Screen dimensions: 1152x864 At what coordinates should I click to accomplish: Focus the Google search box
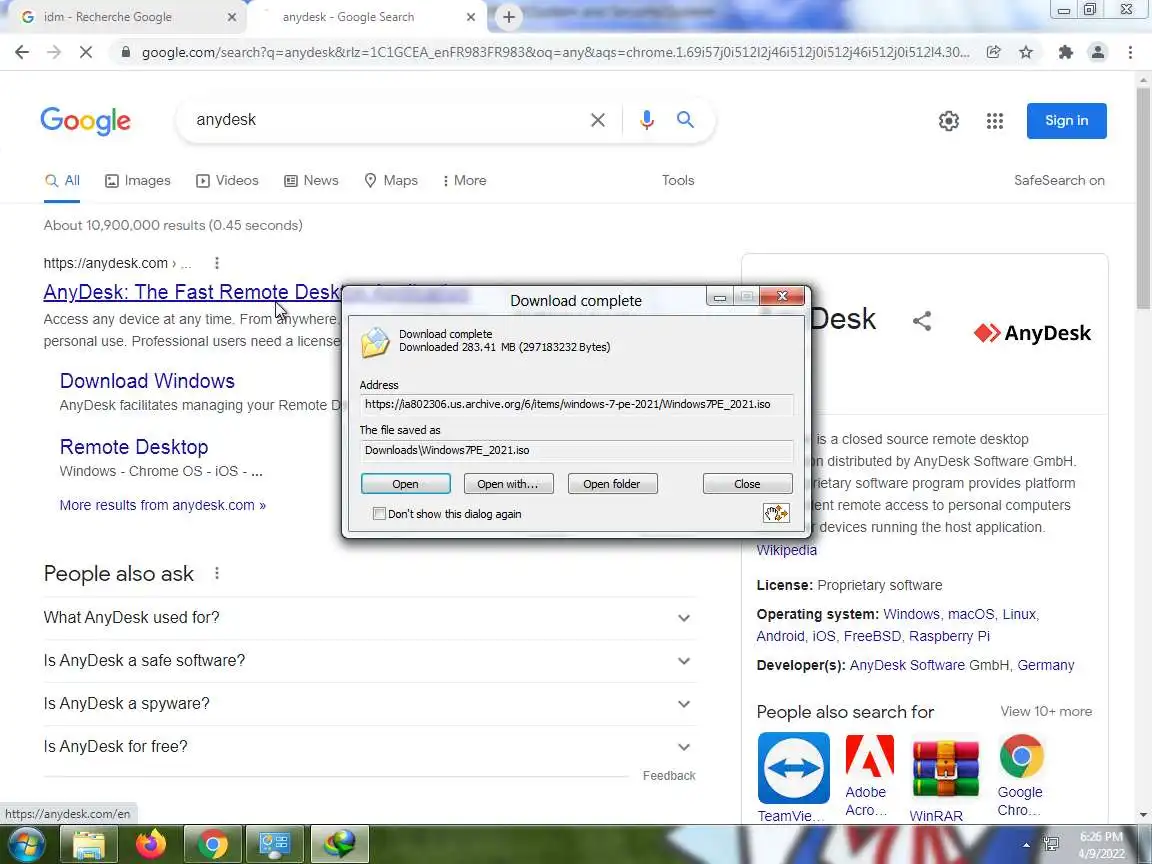[x=389, y=120]
